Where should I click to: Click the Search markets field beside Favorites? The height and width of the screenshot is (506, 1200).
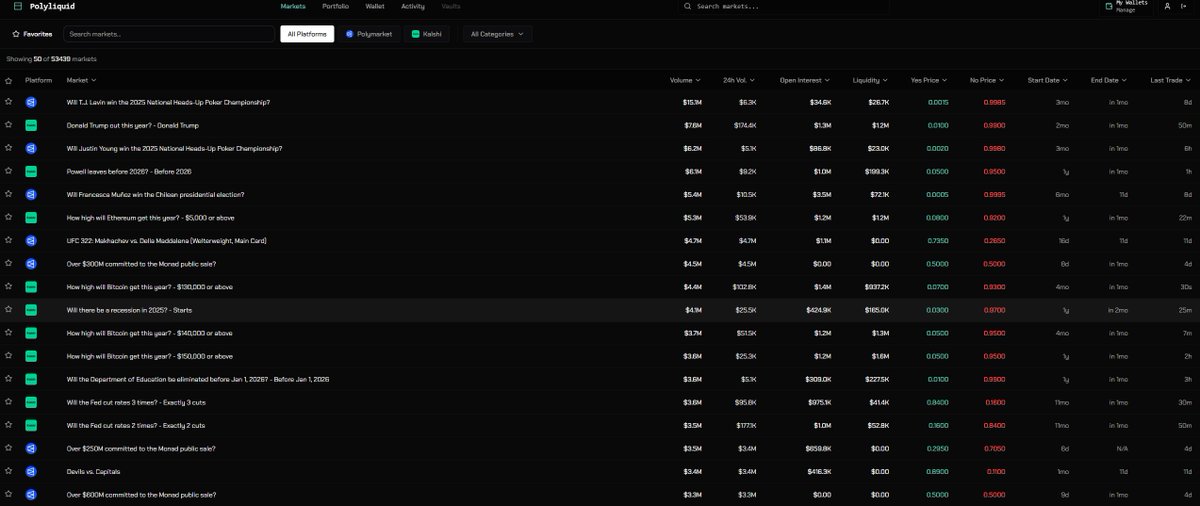coord(169,34)
